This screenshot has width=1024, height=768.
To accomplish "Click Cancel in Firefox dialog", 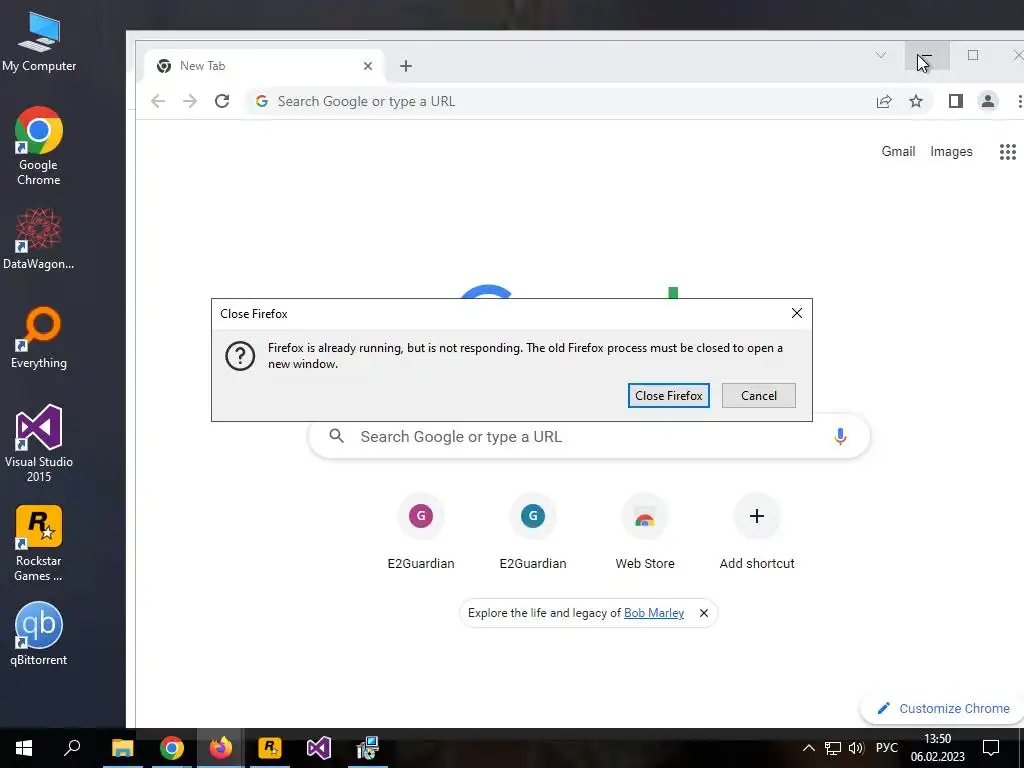I will 759,395.
